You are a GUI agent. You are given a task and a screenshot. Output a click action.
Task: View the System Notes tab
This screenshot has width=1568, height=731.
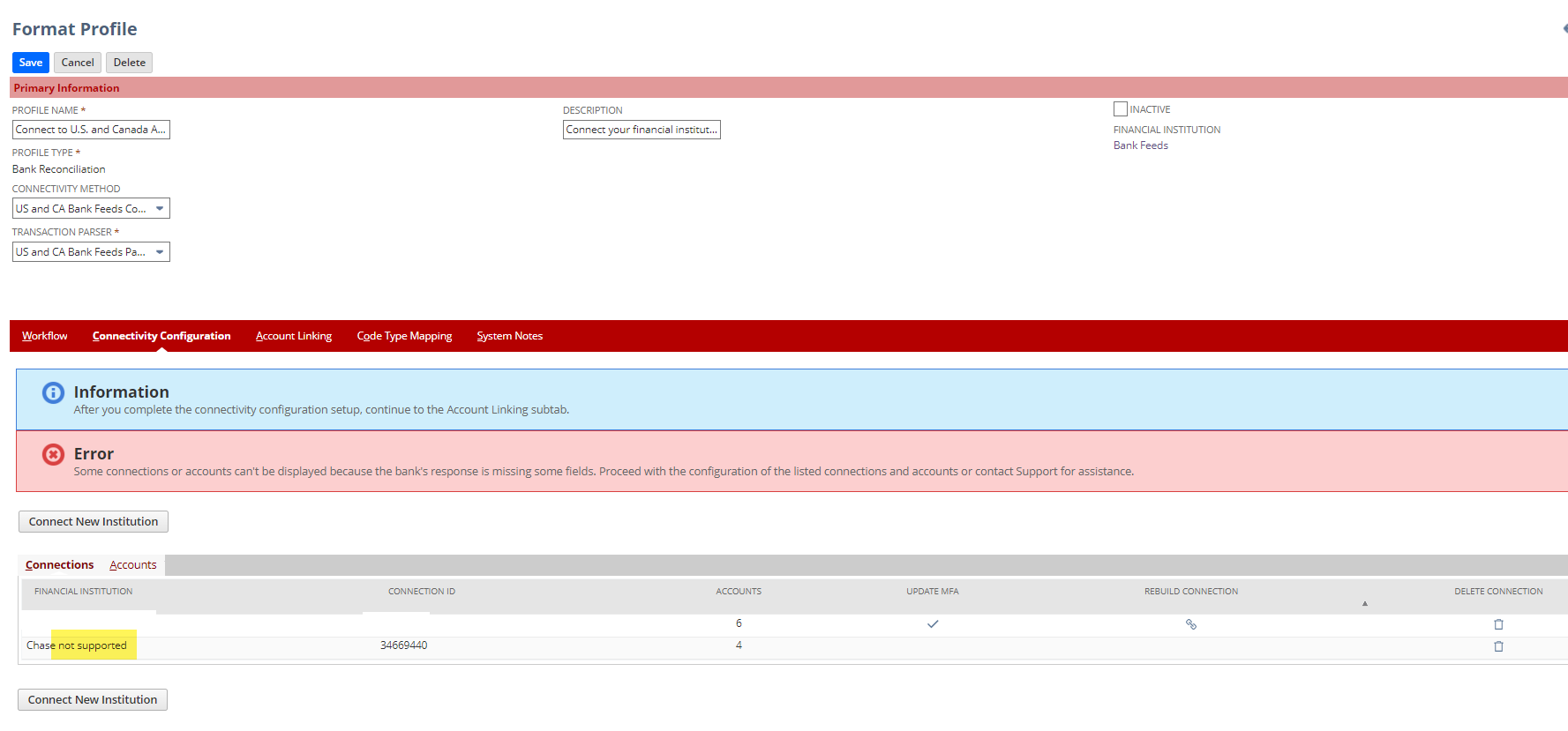[509, 336]
